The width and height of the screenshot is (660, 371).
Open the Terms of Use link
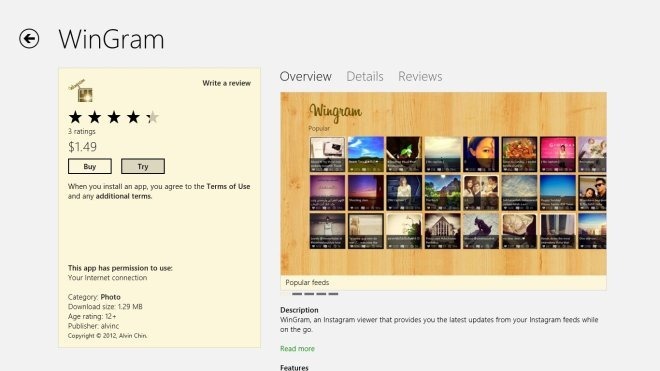[x=228, y=186]
